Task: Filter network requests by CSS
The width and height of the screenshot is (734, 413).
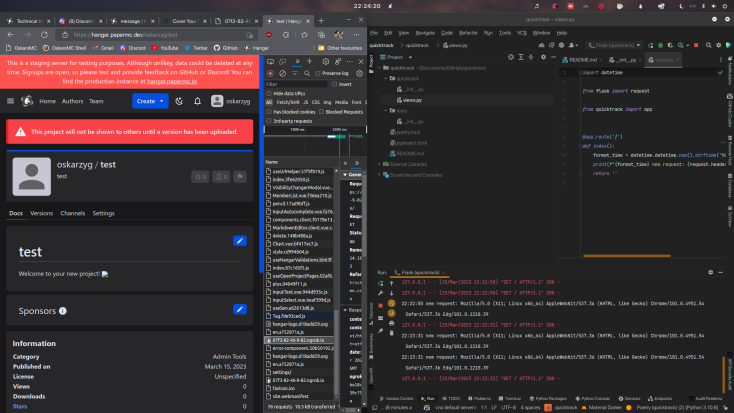Action: [x=316, y=102]
